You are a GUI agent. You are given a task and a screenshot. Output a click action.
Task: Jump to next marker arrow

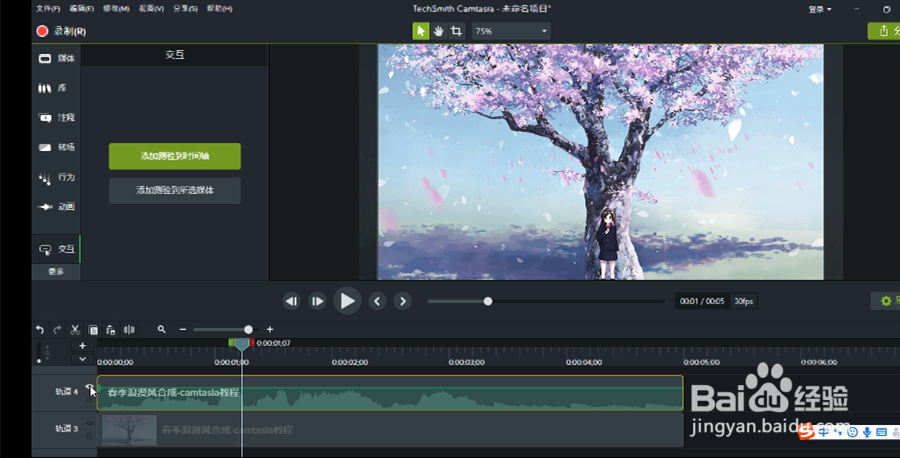[402, 301]
